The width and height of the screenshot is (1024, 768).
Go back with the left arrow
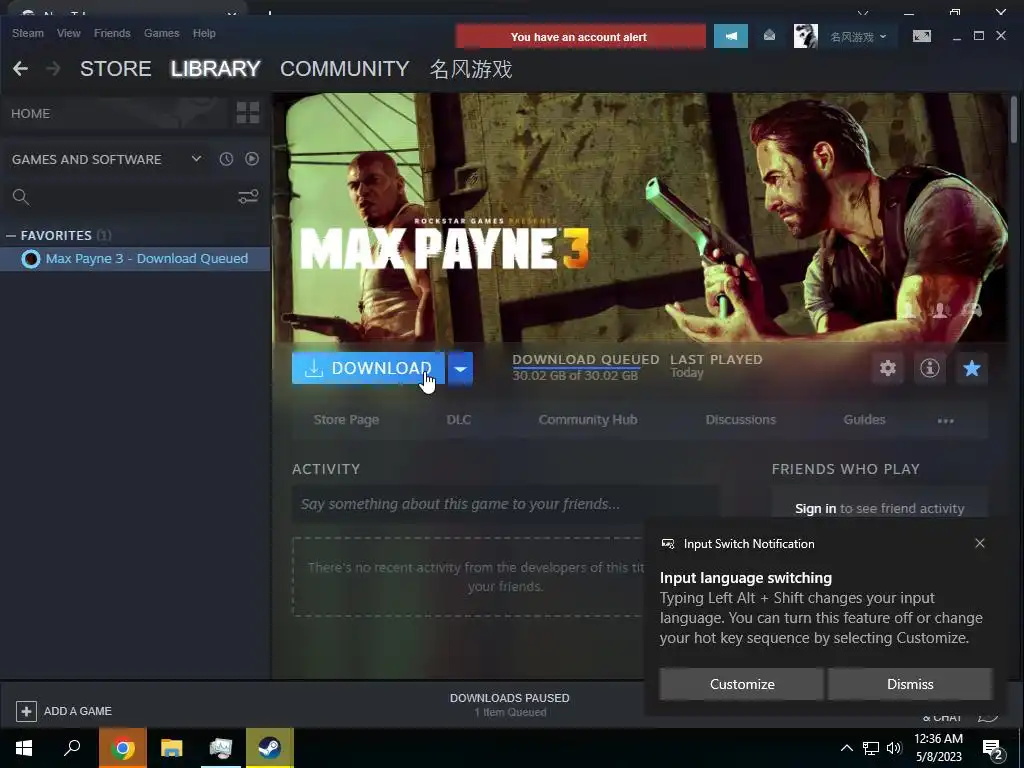(20, 69)
